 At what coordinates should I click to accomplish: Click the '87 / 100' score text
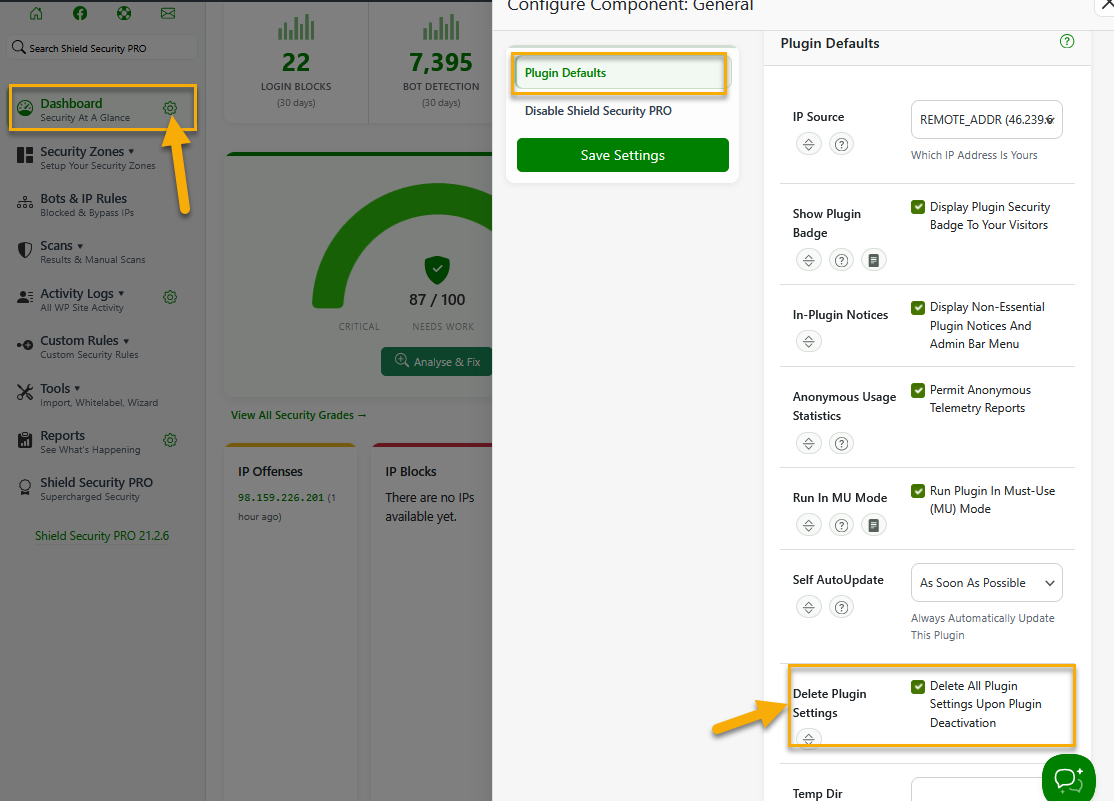point(437,300)
